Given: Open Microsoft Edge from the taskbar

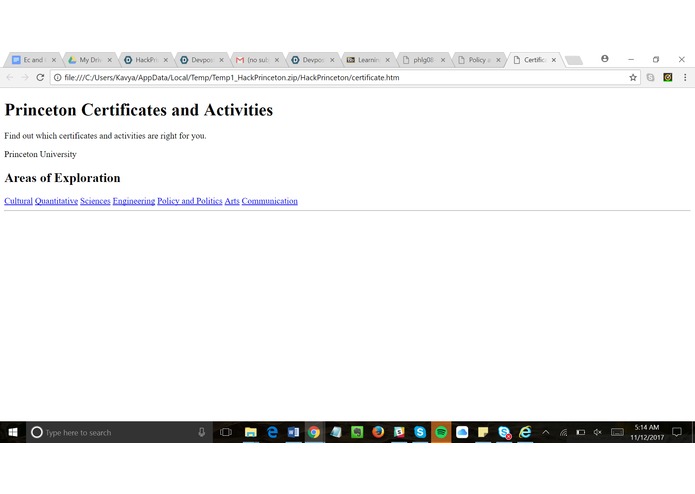Looking at the screenshot, I should point(272,432).
